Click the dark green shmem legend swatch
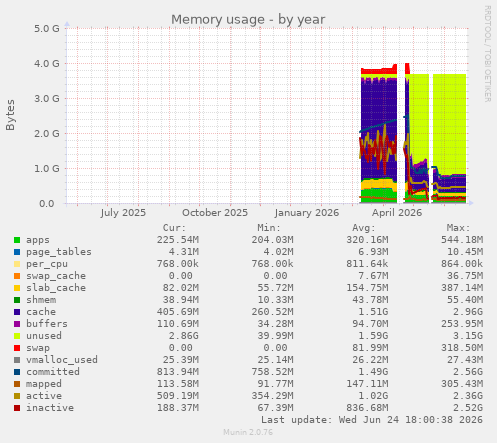The width and height of the screenshot is (497, 443). (x=17, y=300)
